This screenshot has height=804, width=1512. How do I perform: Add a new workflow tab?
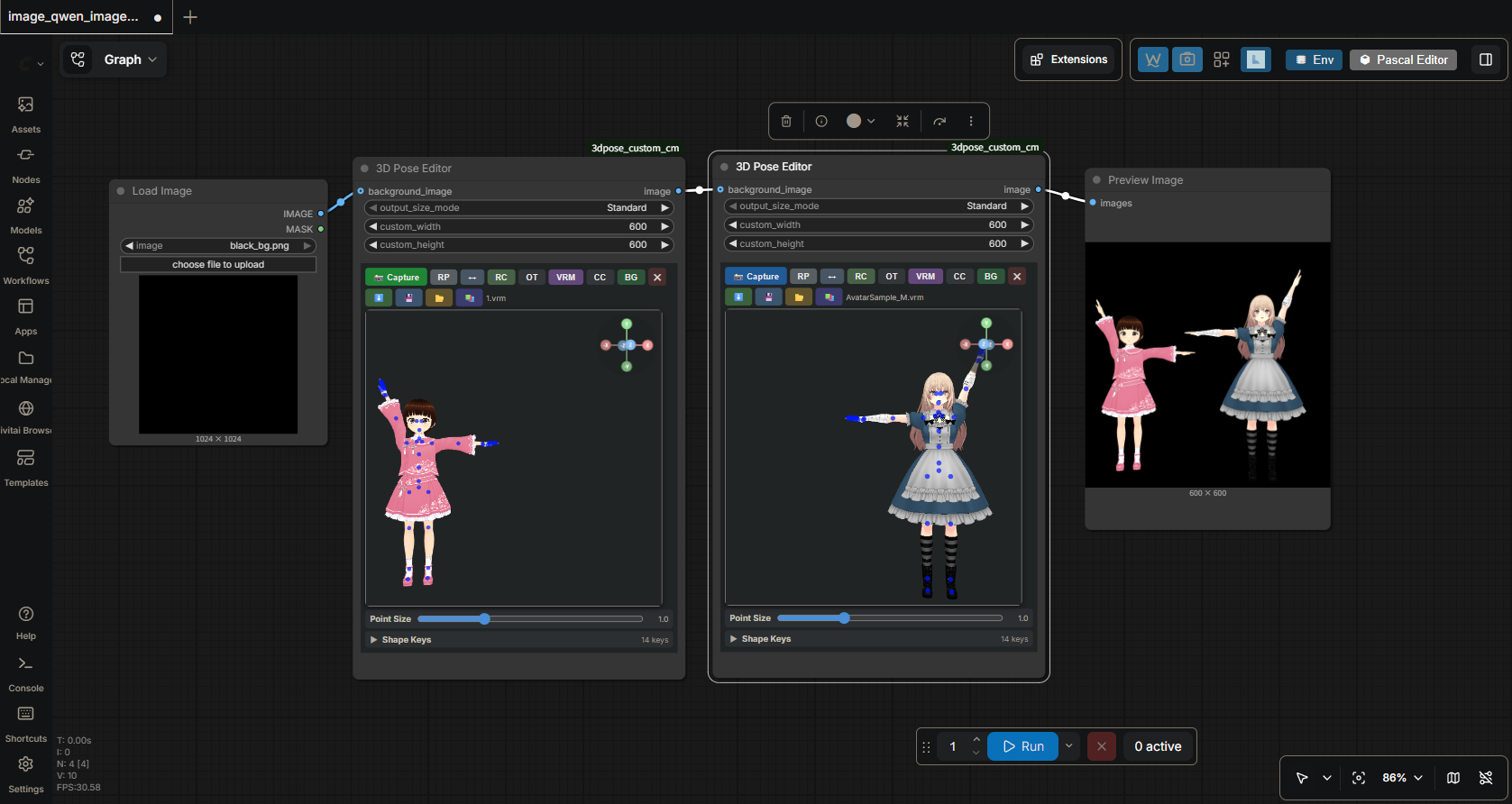point(190,17)
